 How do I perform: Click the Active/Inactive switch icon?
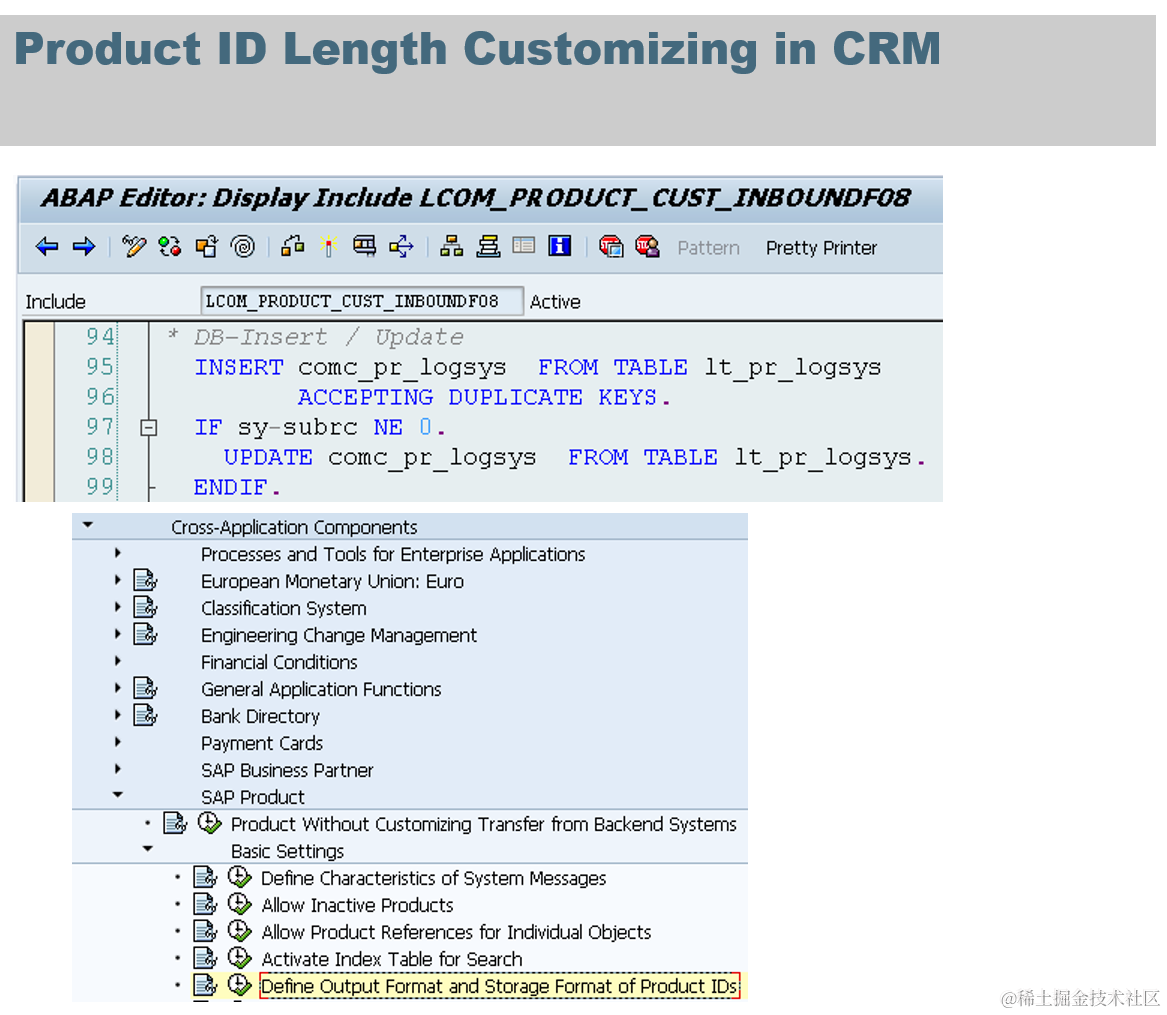tap(170, 246)
